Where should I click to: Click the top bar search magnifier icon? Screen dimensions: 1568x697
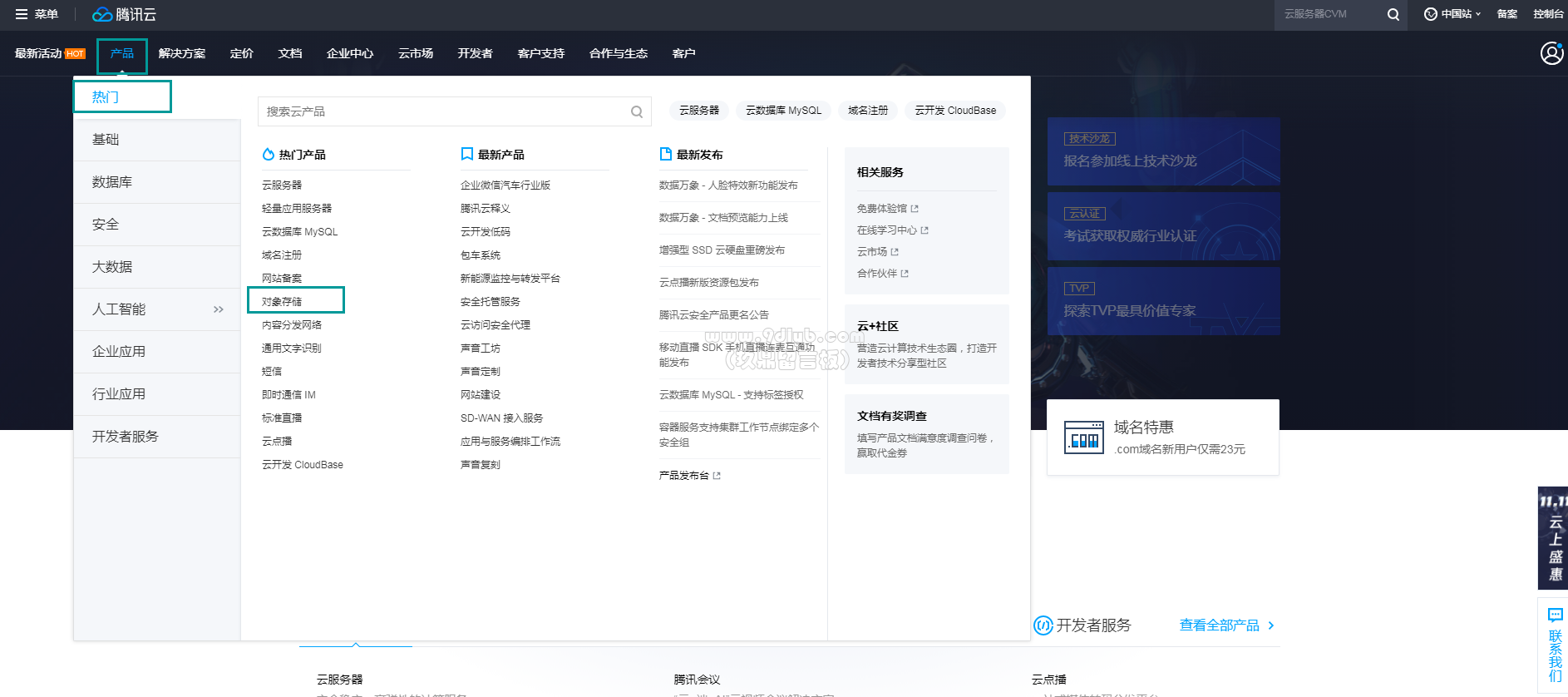click(1393, 14)
